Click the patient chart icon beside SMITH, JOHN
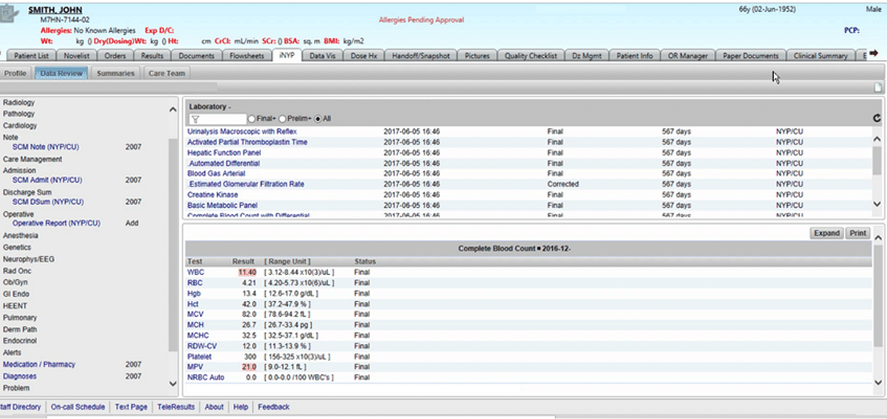 10,14
